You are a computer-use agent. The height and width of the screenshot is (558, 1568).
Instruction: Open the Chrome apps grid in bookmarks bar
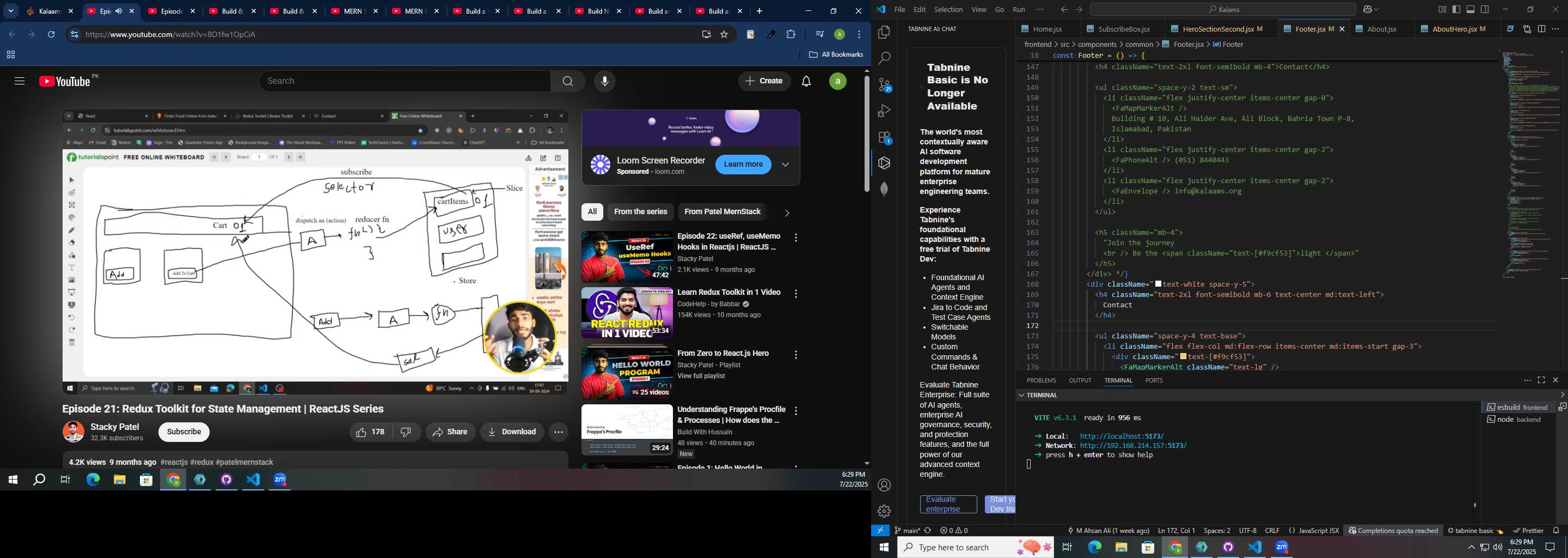[10, 55]
